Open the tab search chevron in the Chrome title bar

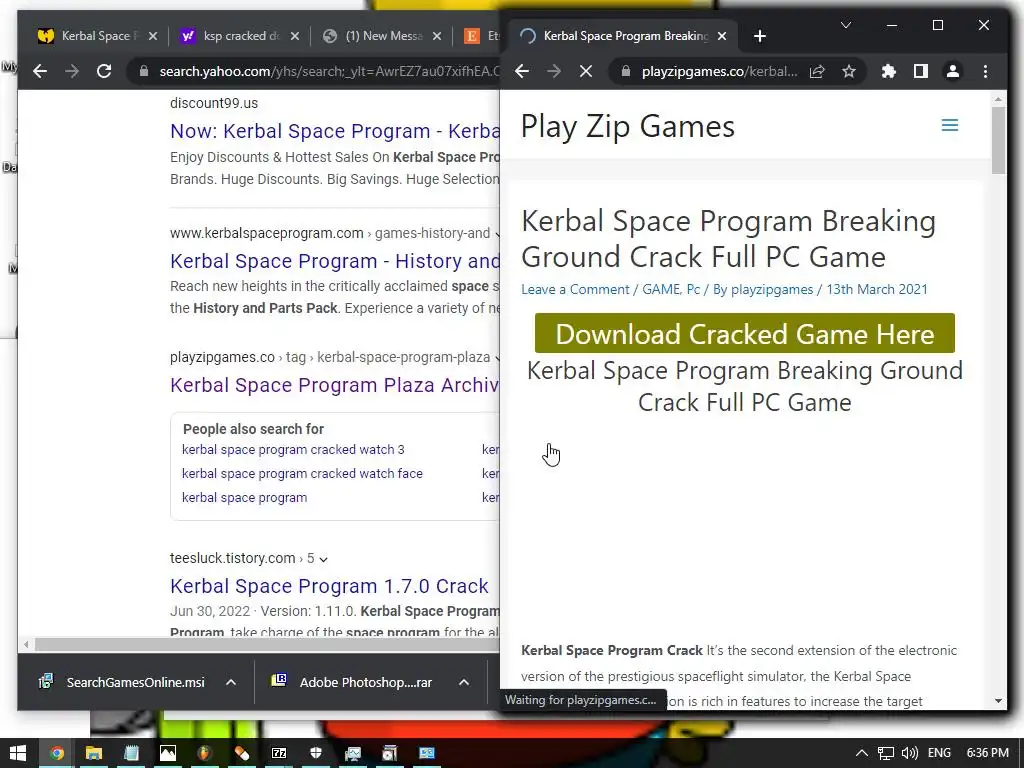coord(846,25)
